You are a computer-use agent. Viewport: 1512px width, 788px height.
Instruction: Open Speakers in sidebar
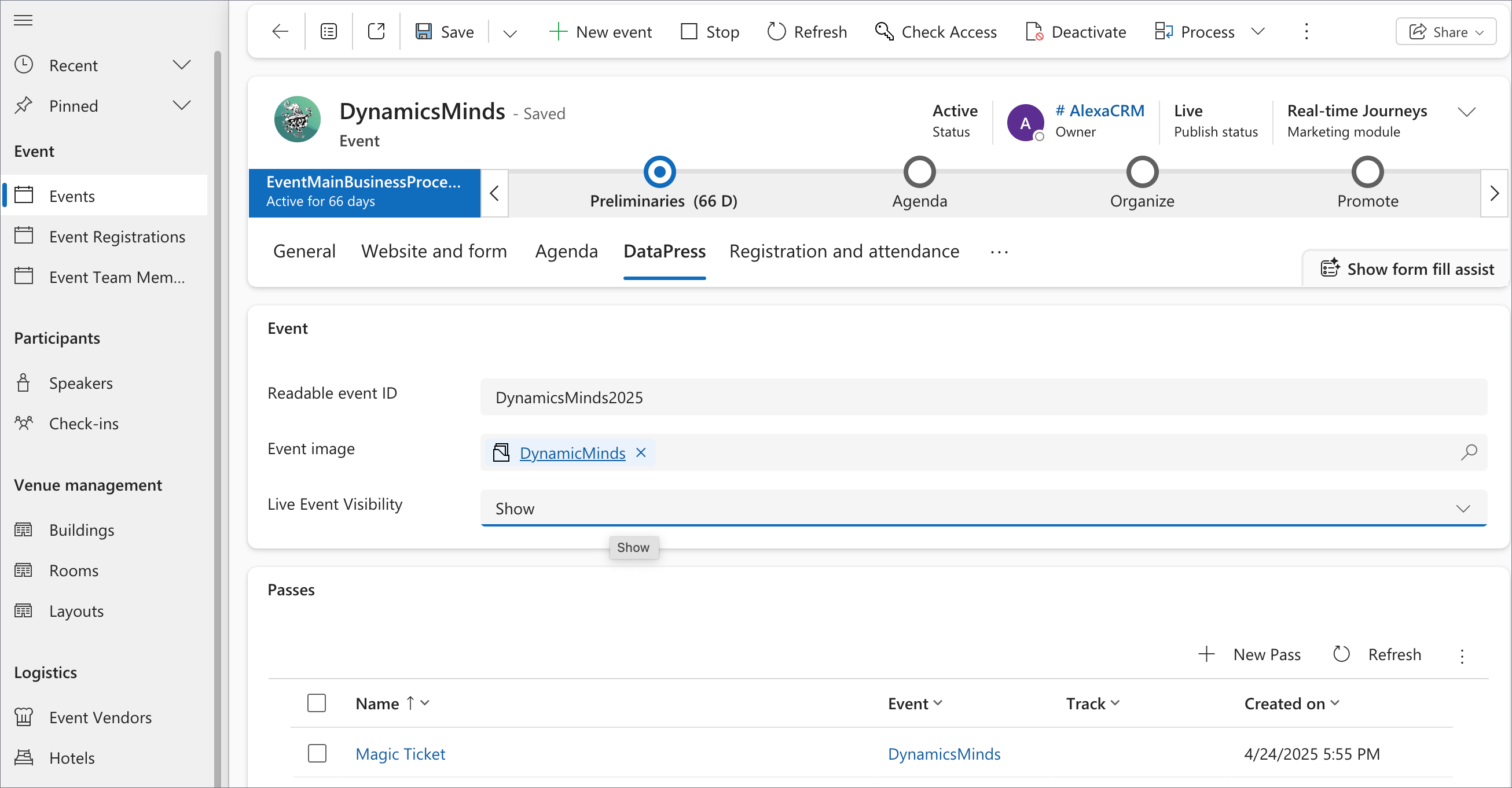click(104, 382)
